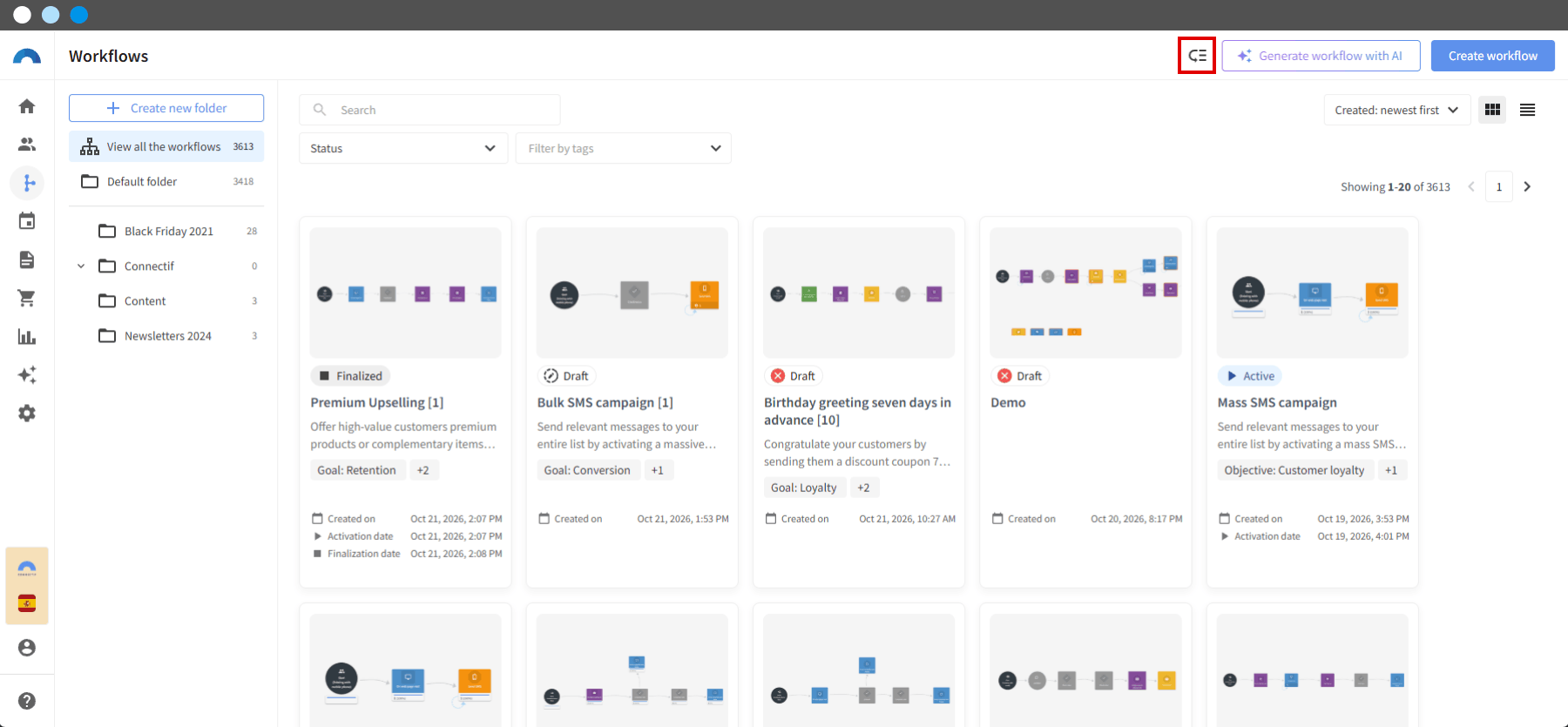Switch to grid view
1568x727 pixels.
coord(1492,110)
